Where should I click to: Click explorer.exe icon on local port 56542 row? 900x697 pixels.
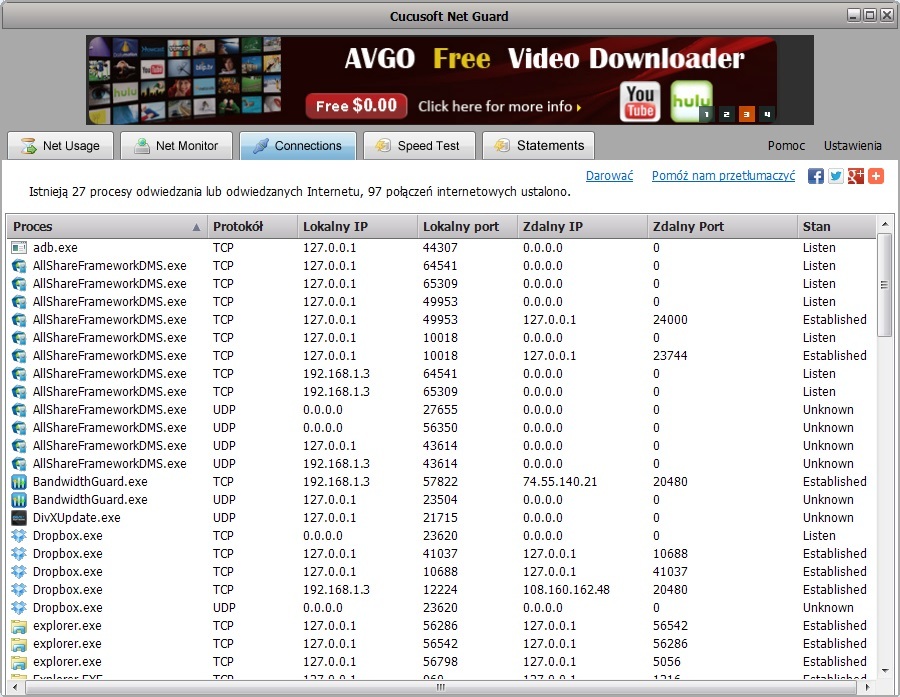click(x=19, y=644)
